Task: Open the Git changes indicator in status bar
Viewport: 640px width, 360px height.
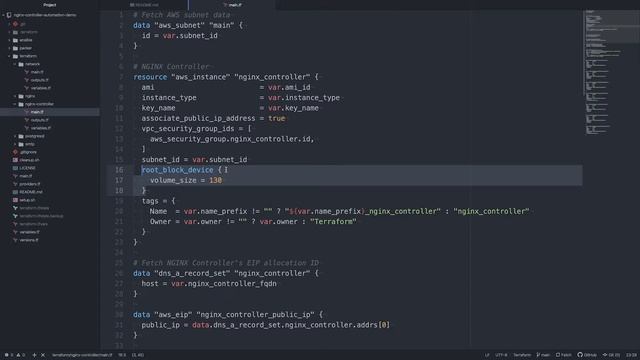Action: 611,355
